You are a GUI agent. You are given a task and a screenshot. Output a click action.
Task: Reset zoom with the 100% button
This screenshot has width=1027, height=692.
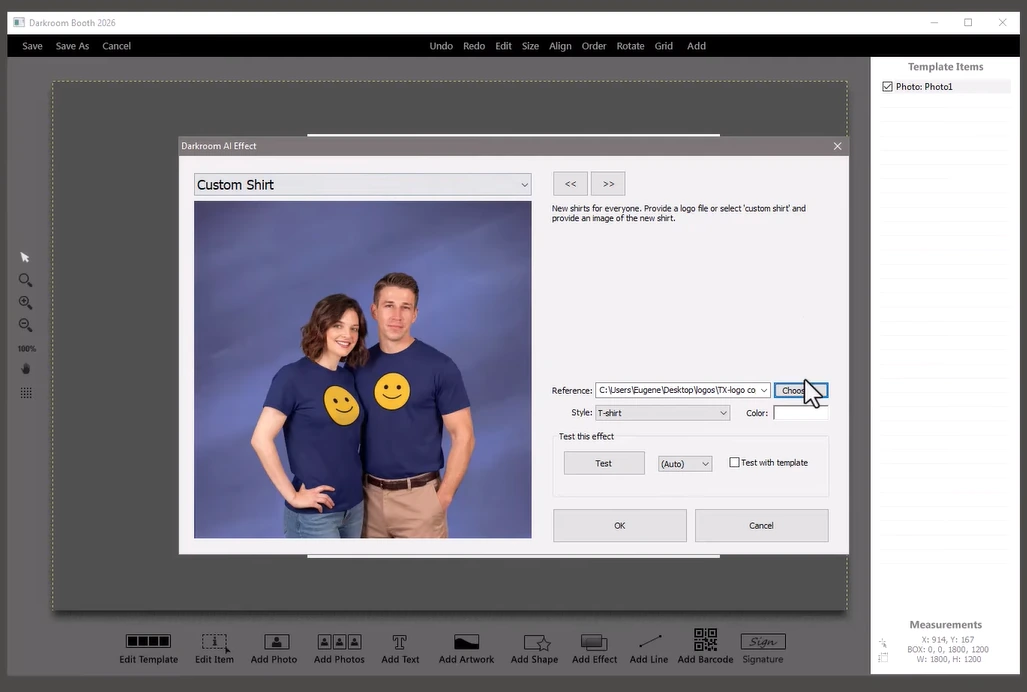(27, 348)
